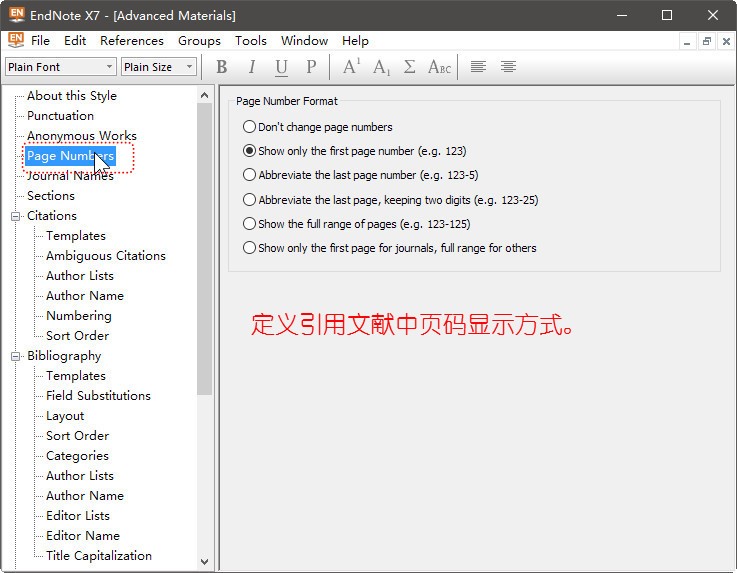Open Field Substitutions under Bibliography
Viewport: 737px width, 573px height.
tap(98, 396)
